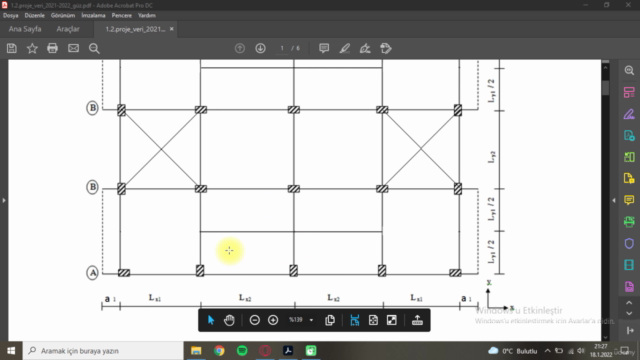
Task: Zoom out with the minus button
Action: click(x=255, y=320)
